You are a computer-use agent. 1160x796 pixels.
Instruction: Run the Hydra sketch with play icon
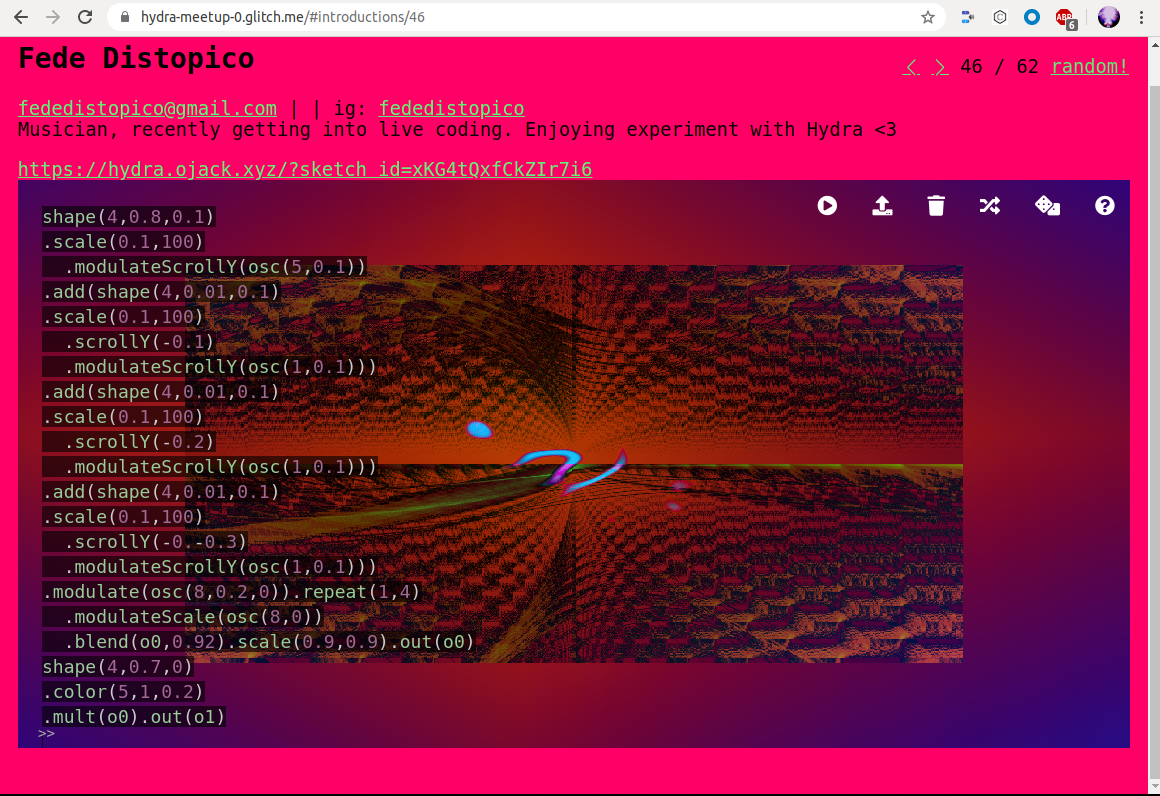pos(827,206)
